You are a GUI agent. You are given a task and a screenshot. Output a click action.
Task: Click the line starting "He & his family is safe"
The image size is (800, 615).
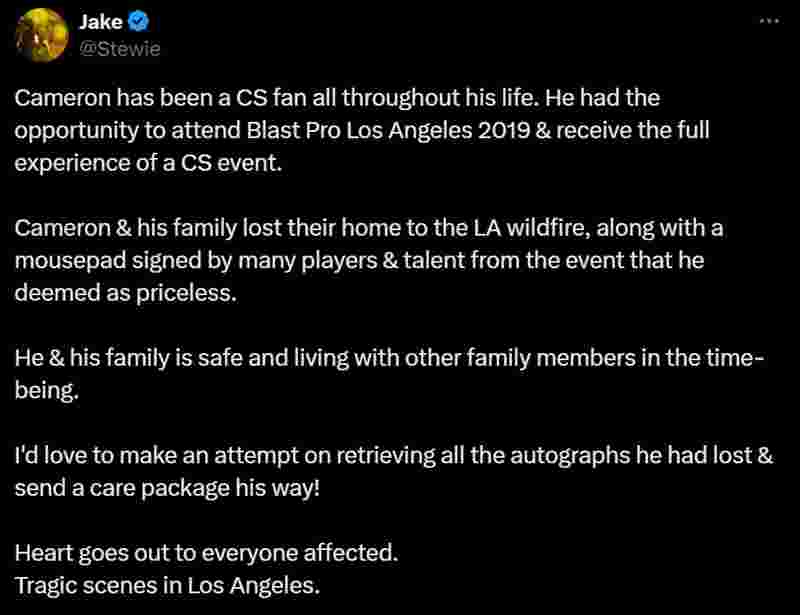click(x=389, y=358)
